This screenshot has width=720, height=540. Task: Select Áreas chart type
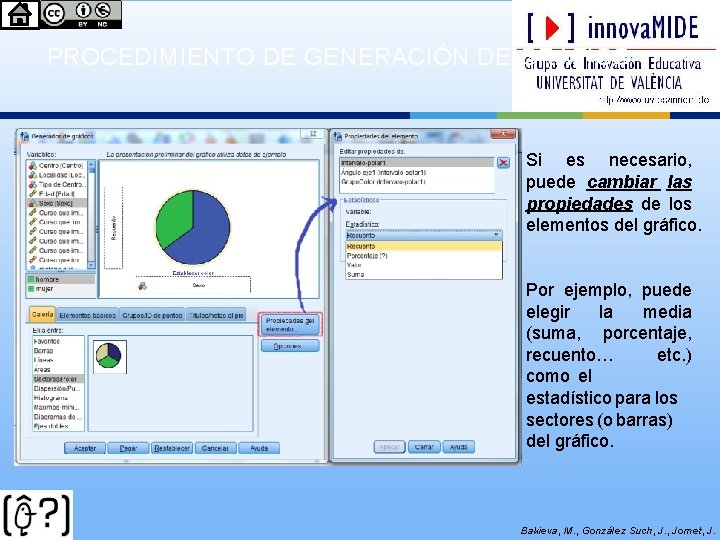58,370
